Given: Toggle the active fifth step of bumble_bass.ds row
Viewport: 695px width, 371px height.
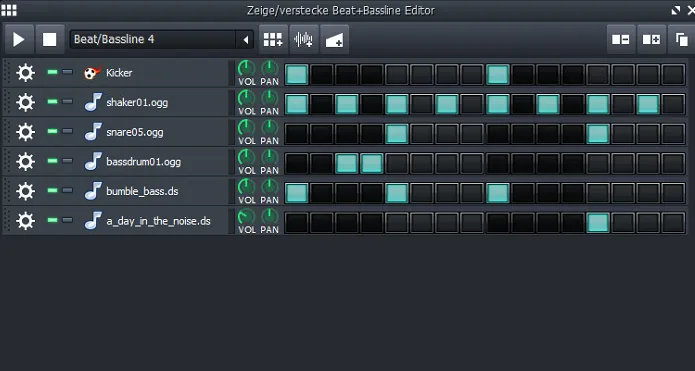Looking at the screenshot, I should 397,193.
